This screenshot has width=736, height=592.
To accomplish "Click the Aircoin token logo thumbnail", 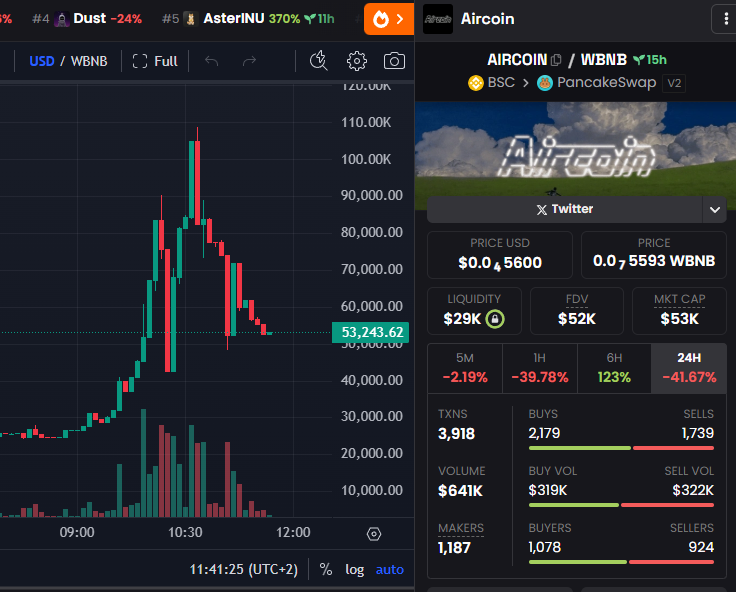I will point(438,19).
